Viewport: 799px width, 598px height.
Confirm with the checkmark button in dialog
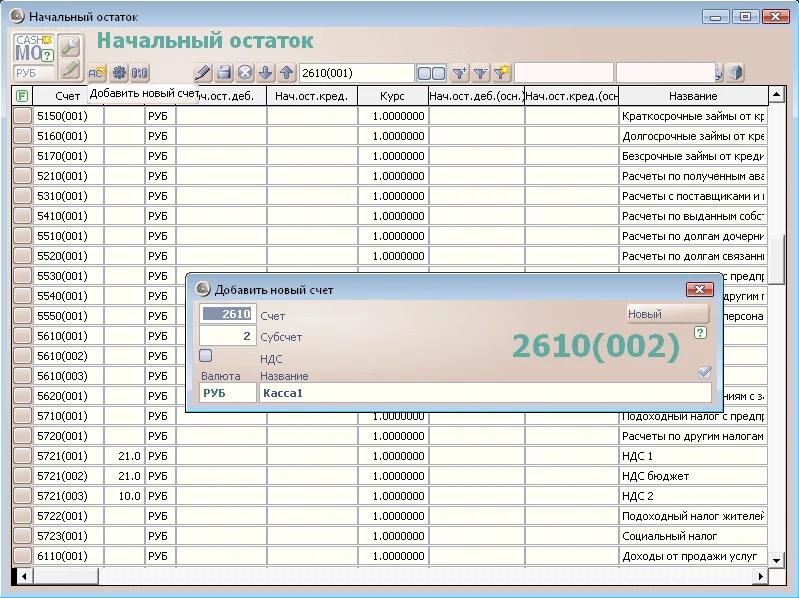(x=704, y=372)
